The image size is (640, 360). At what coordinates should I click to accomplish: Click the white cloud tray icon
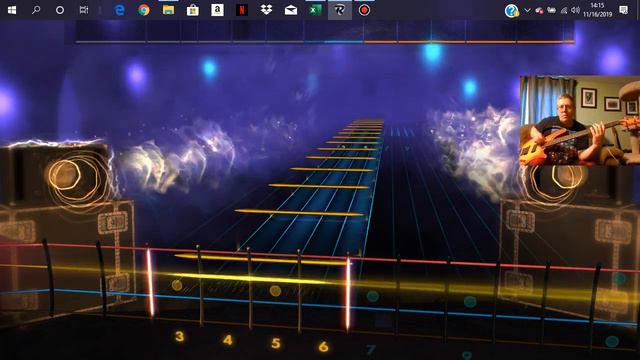click(551, 11)
